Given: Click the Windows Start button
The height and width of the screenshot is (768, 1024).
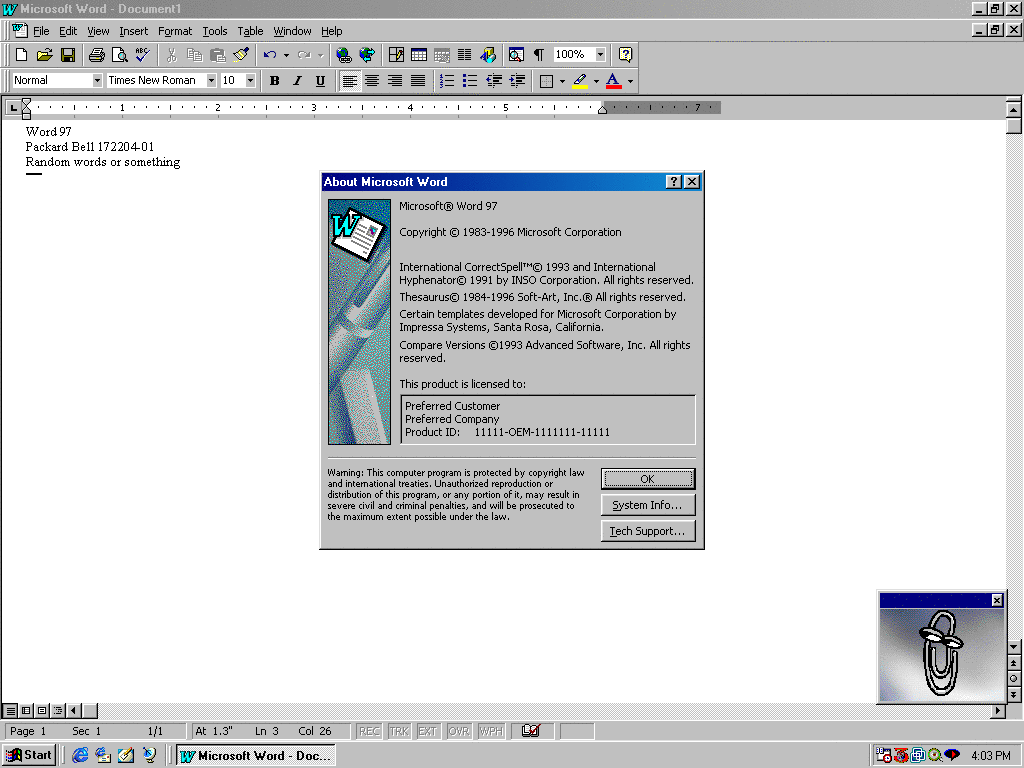Looking at the screenshot, I should (x=29, y=755).
